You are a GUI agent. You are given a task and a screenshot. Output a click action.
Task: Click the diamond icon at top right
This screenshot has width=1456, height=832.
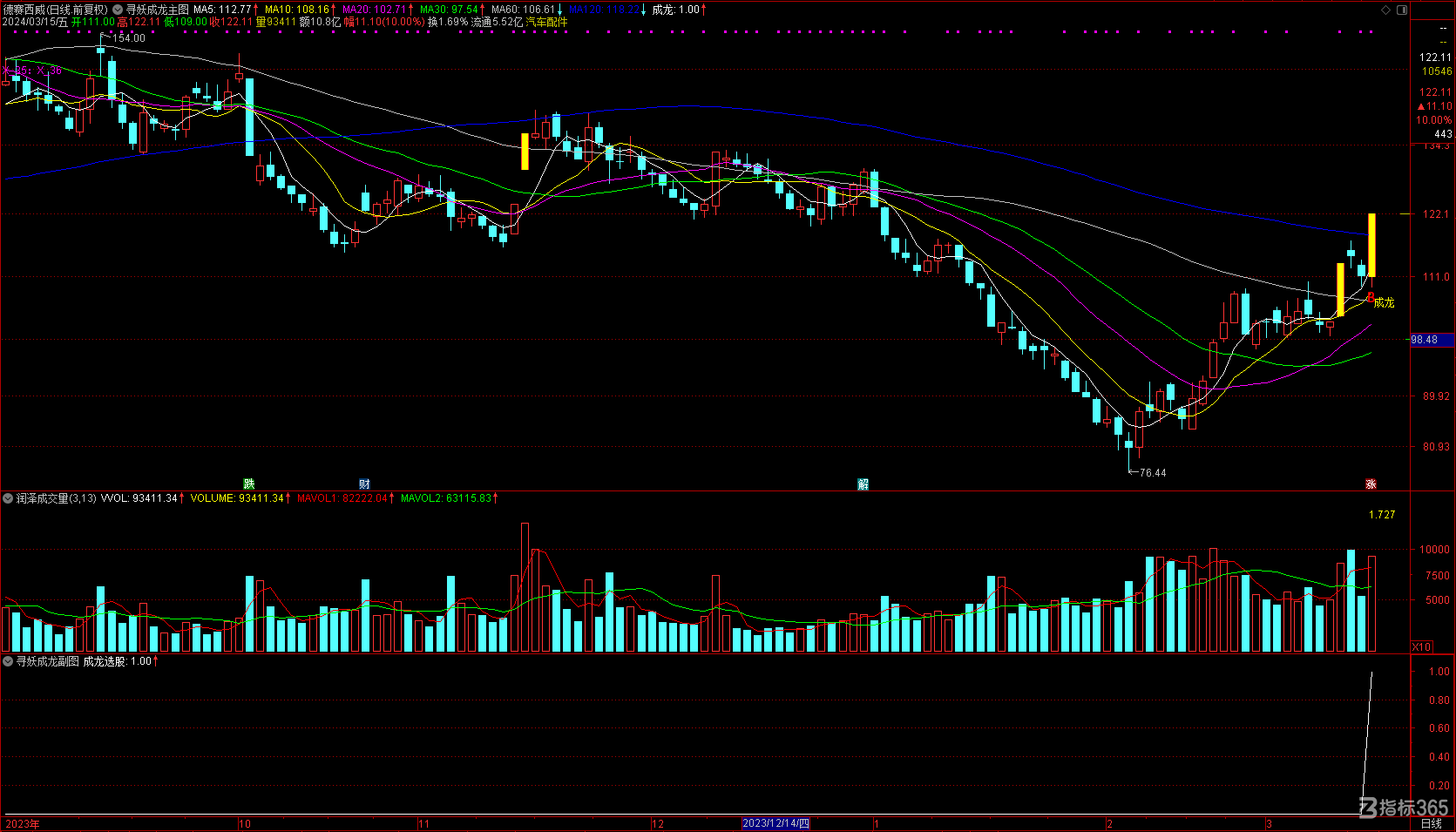pos(1386,10)
